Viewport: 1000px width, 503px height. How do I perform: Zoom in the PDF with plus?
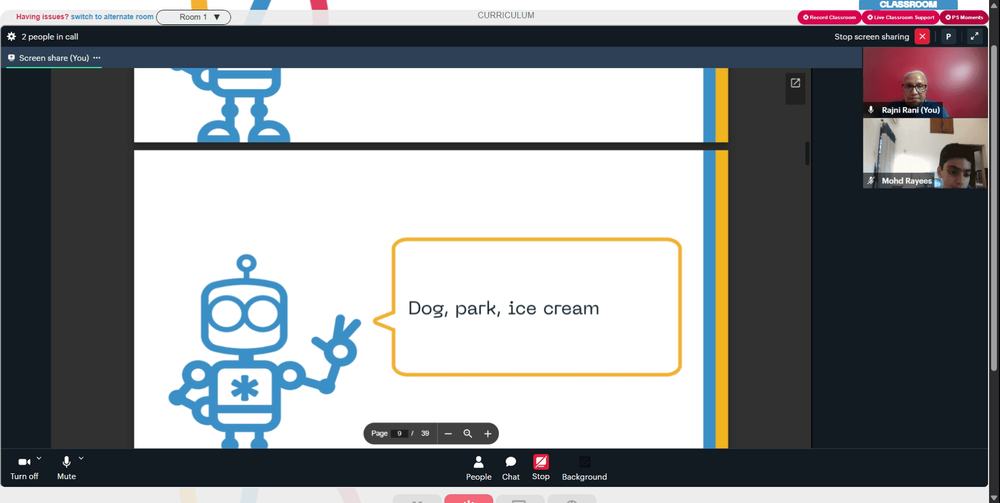pyautogui.click(x=488, y=434)
